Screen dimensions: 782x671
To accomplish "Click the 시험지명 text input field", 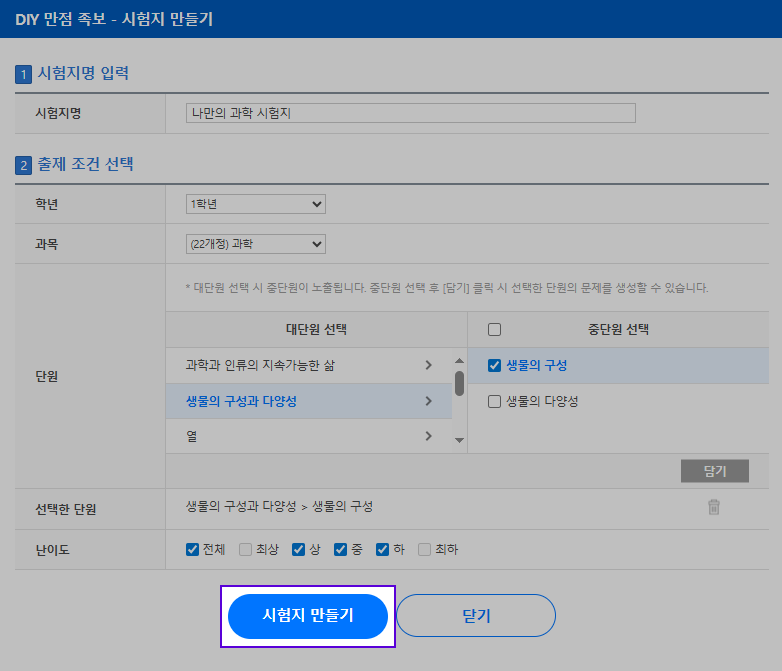I will (411, 113).
